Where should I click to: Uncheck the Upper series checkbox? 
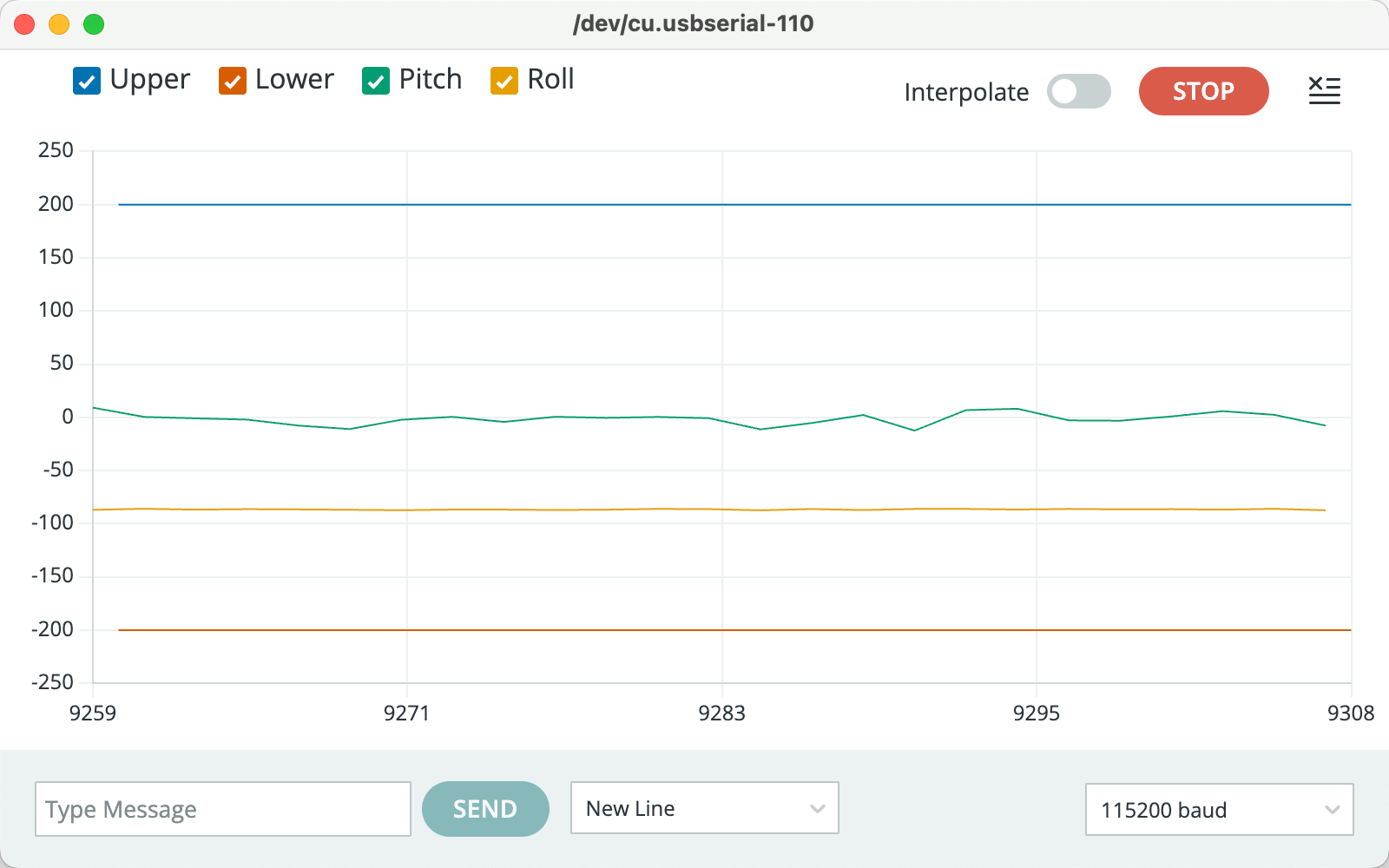click(x=87, y=81)
